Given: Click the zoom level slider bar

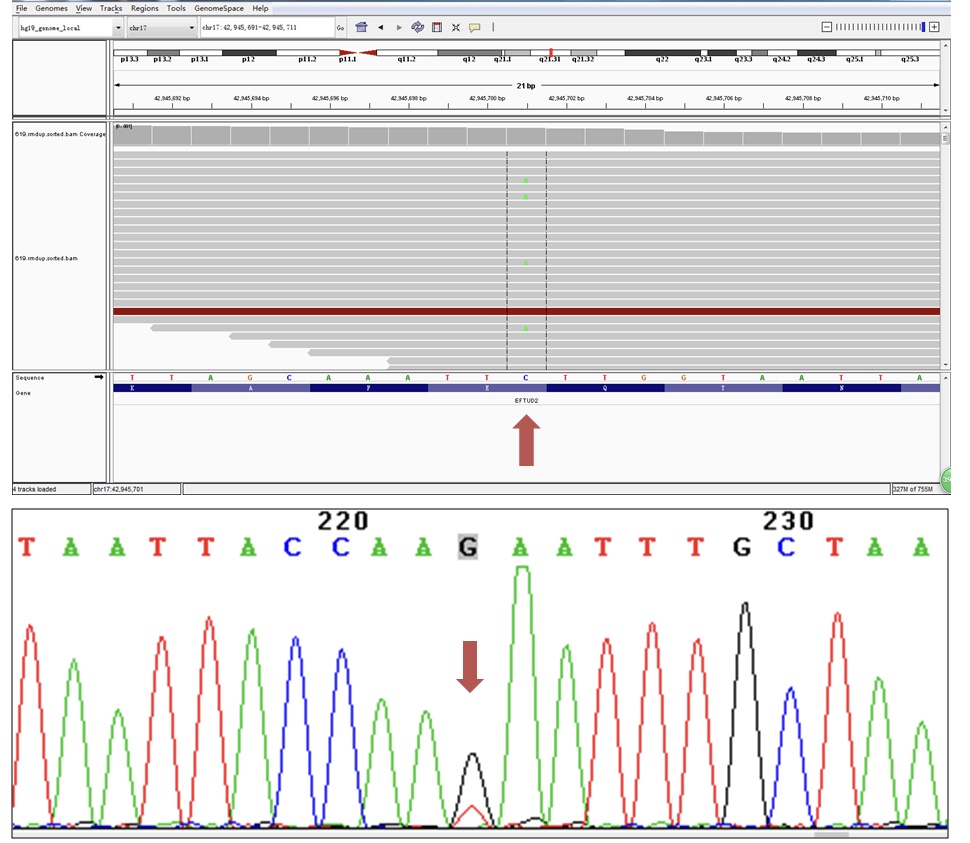Looking at the screenshot, I should click(x=880, y=27).
